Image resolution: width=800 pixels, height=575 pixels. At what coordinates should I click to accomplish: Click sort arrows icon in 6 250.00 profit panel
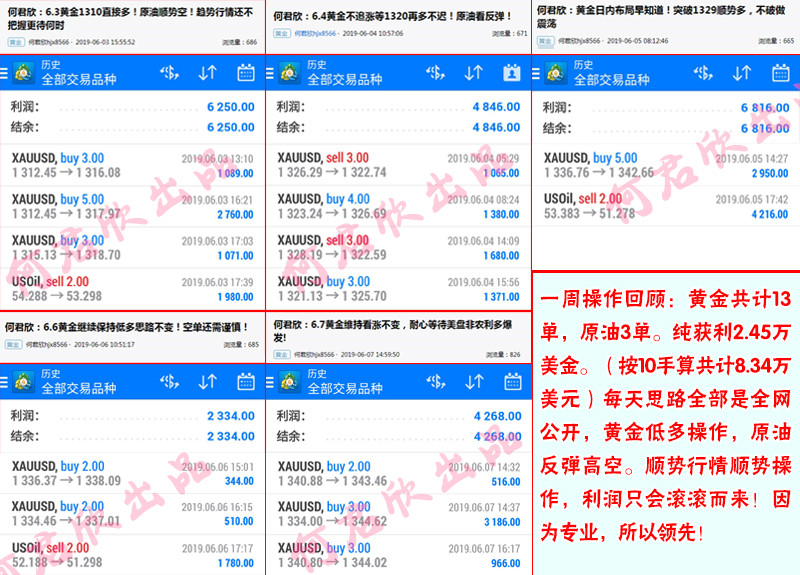[208, 73]
